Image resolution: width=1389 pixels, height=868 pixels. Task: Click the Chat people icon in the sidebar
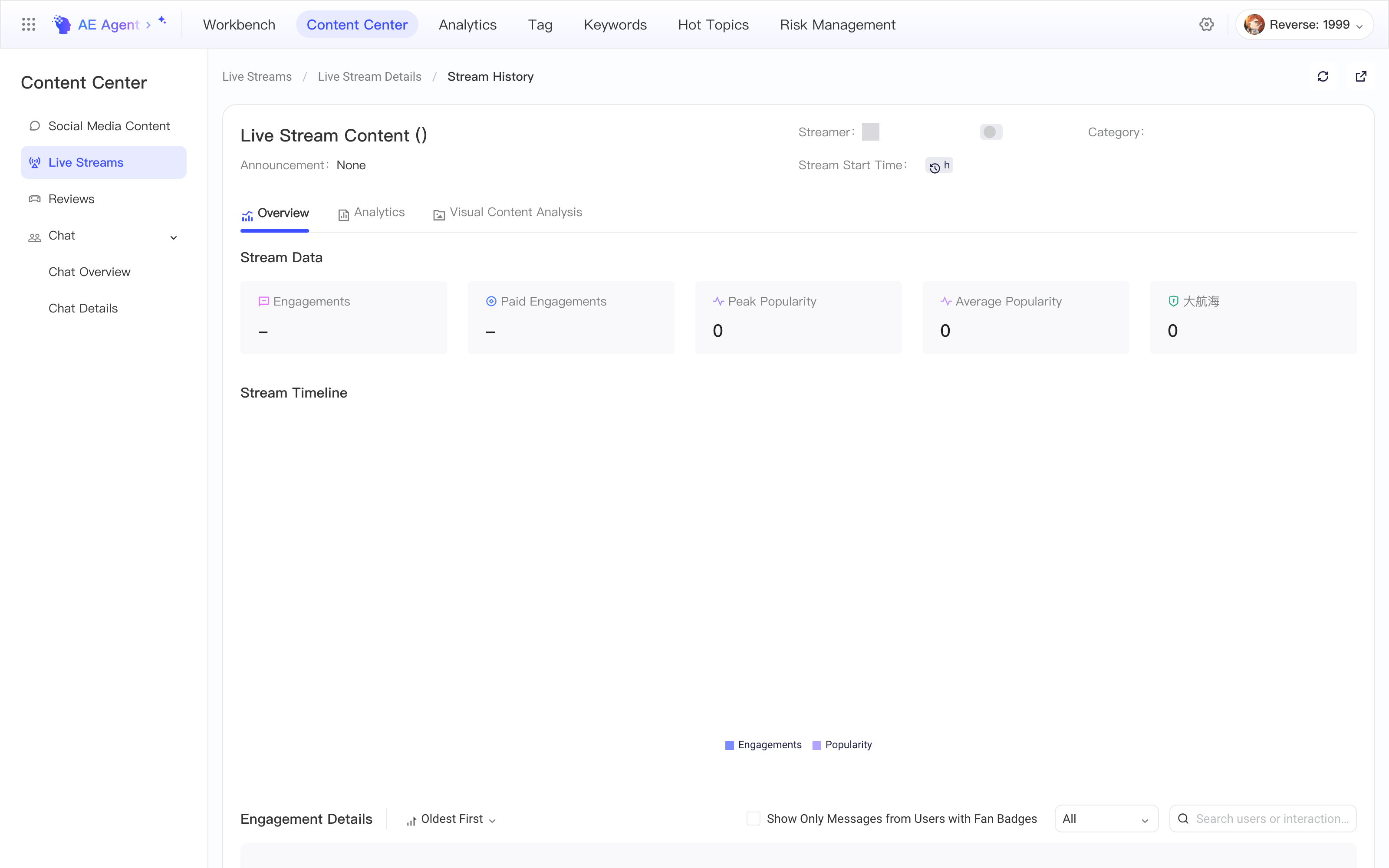click(x=34, y=238)
